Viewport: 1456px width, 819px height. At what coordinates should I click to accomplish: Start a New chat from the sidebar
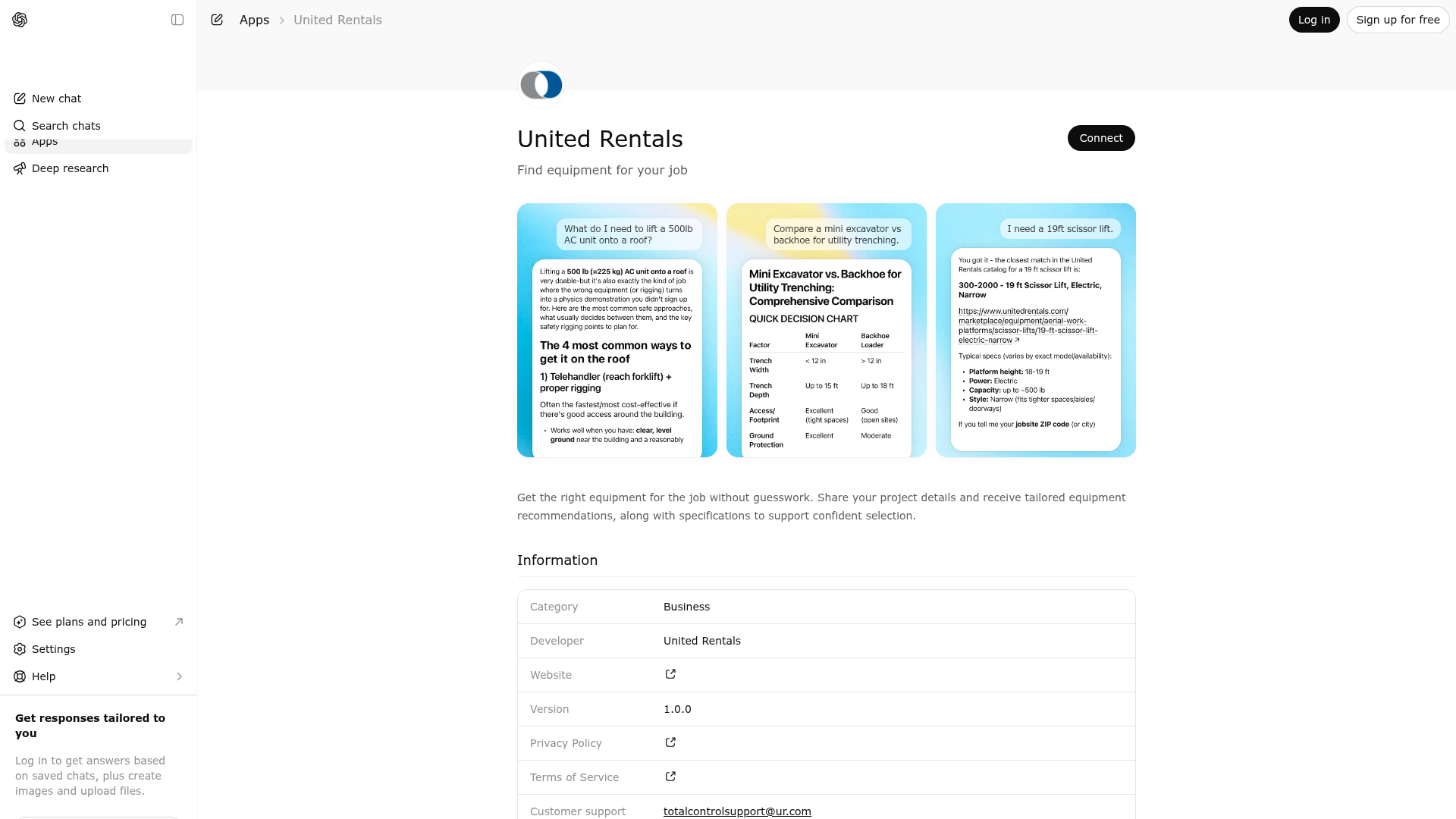[x=99, y=99]
